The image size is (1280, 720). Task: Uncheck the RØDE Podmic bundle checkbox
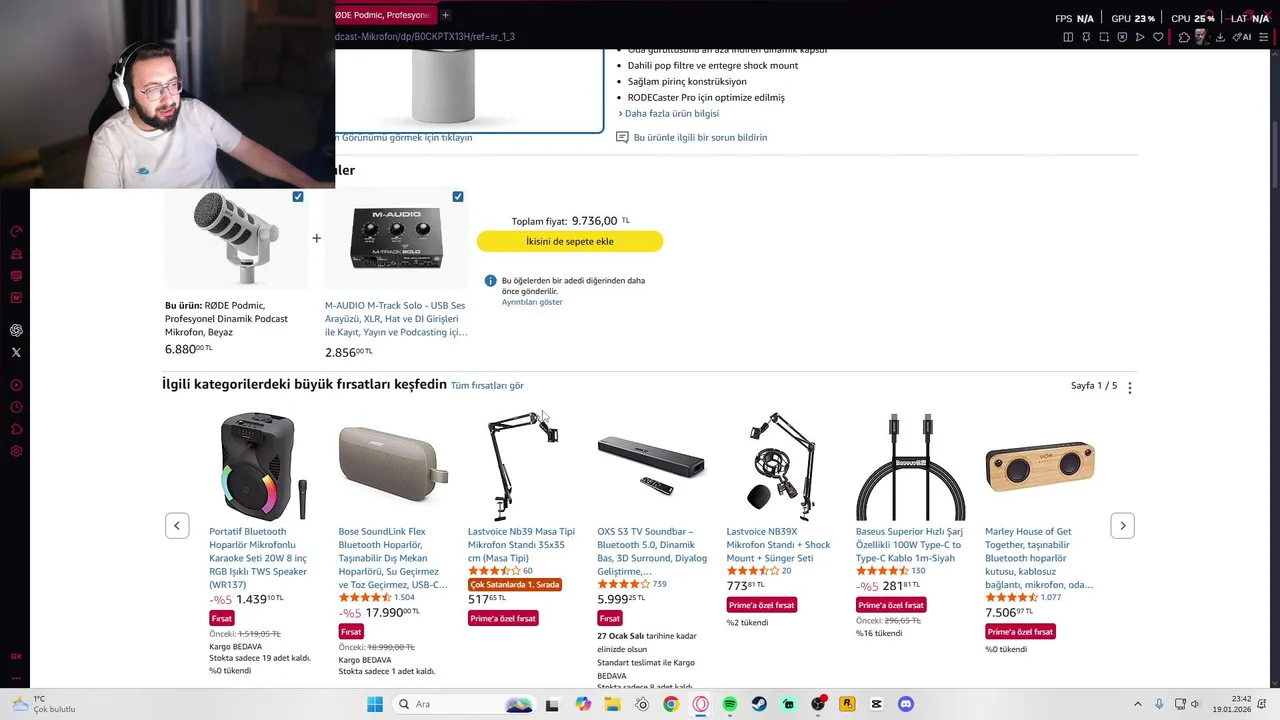click(x=298, y=197)
